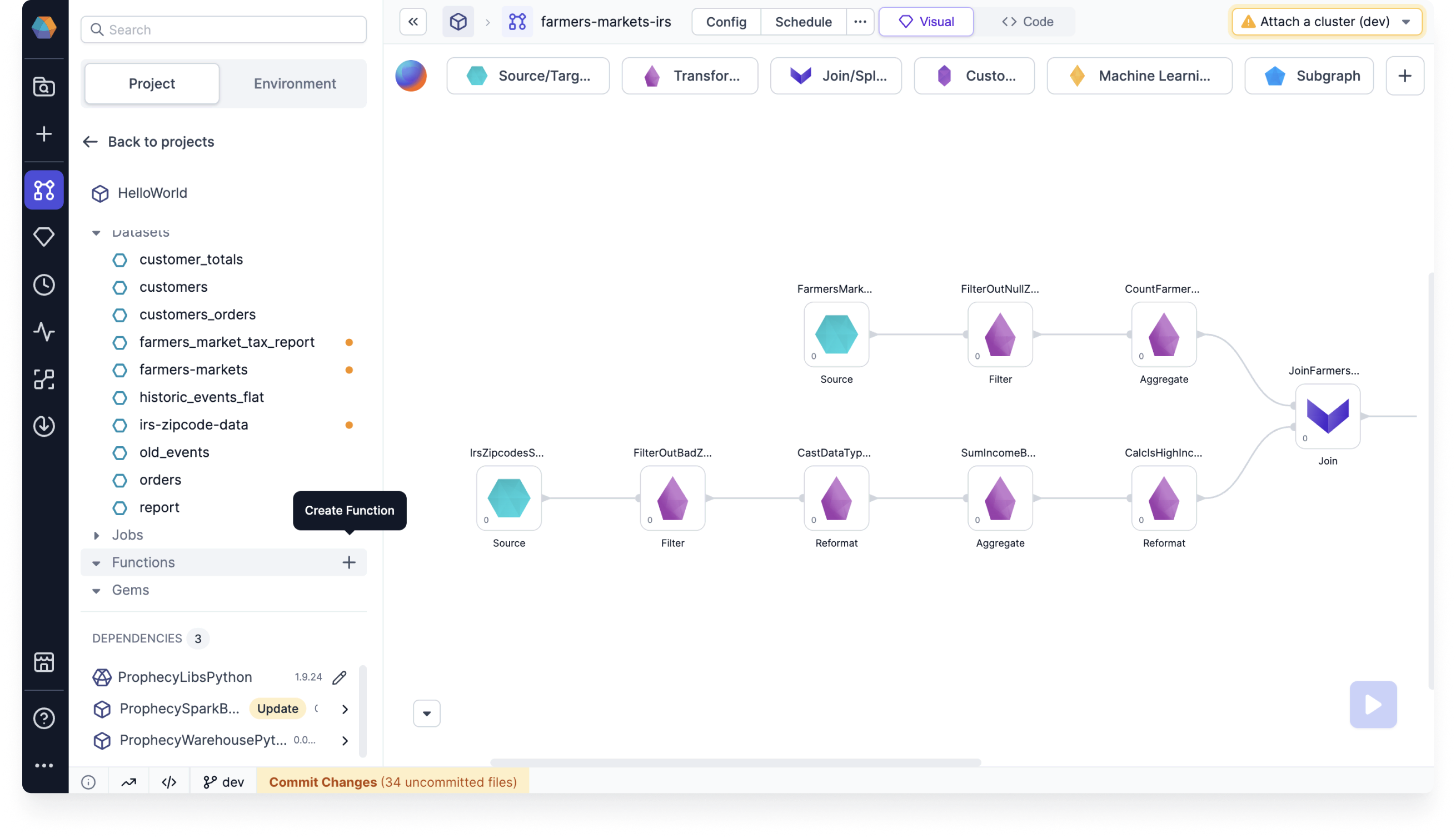Image resolution: width=1456 pixels, height=838 pixels.
Task: Expand the Jobs section
Action: [x=96, y=534]
